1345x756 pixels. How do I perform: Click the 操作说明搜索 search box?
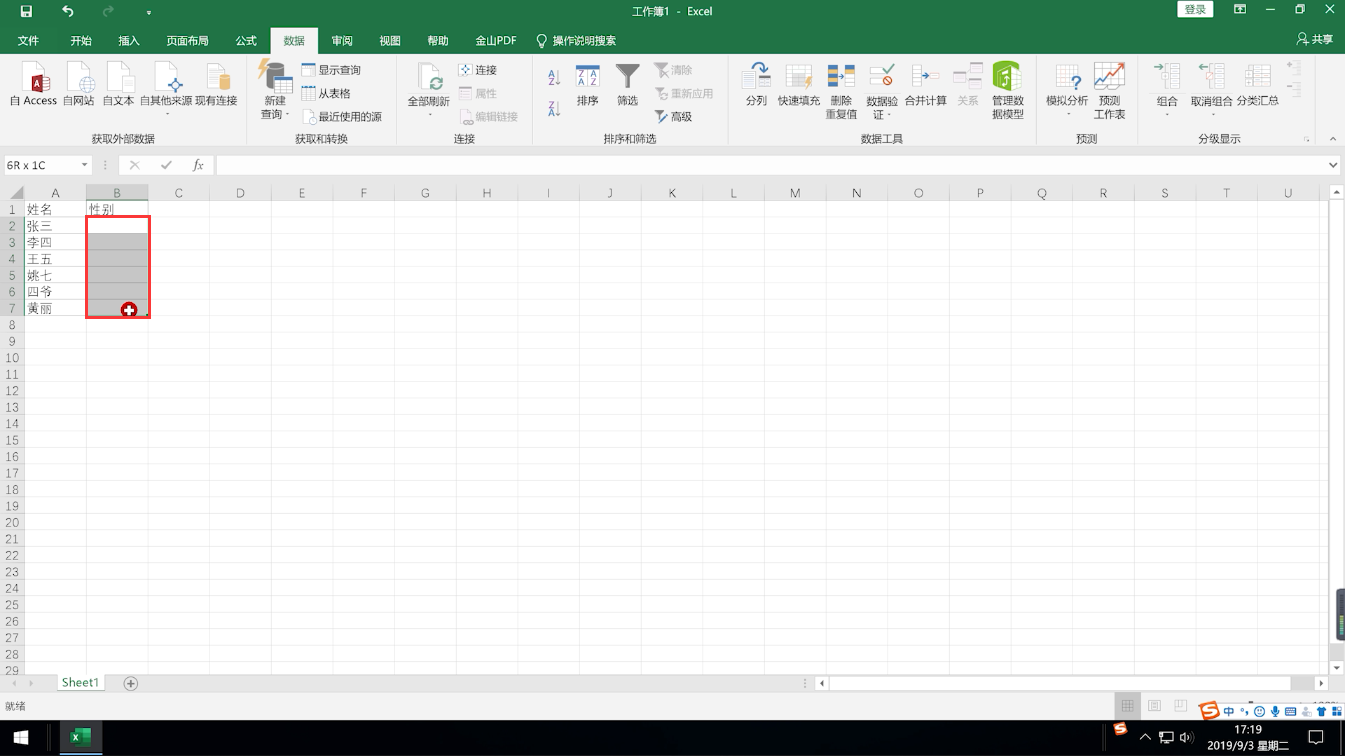point(577,41)
